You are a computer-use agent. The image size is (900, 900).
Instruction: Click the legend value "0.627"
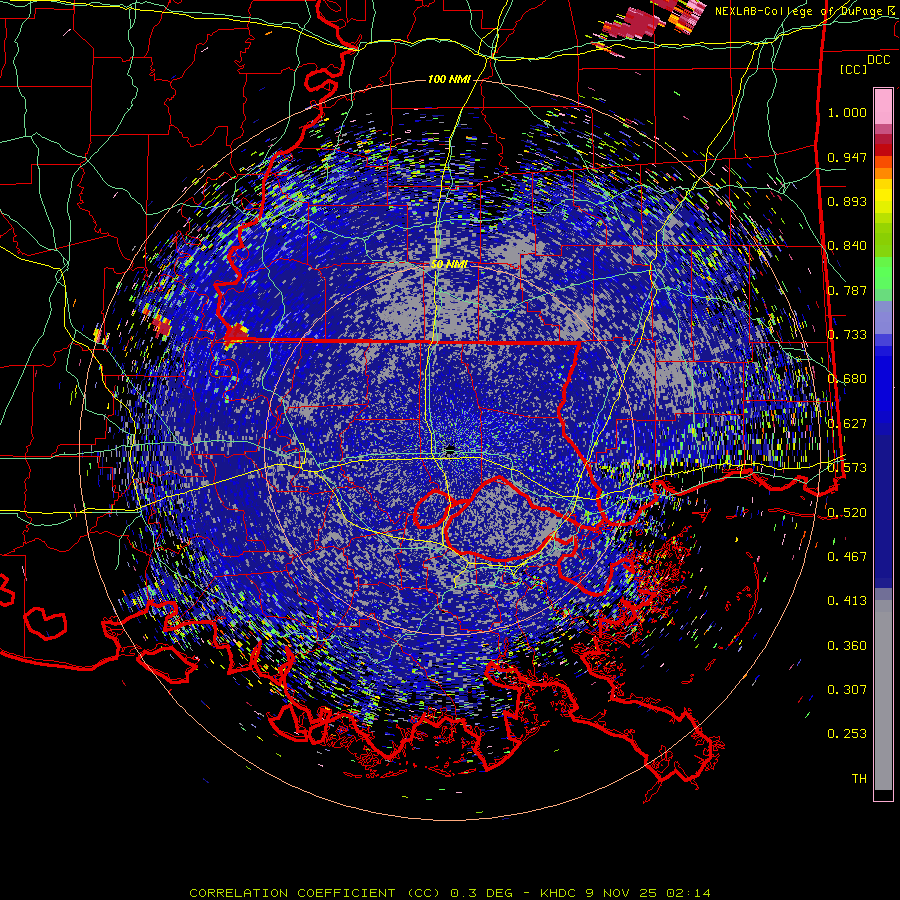847,424
